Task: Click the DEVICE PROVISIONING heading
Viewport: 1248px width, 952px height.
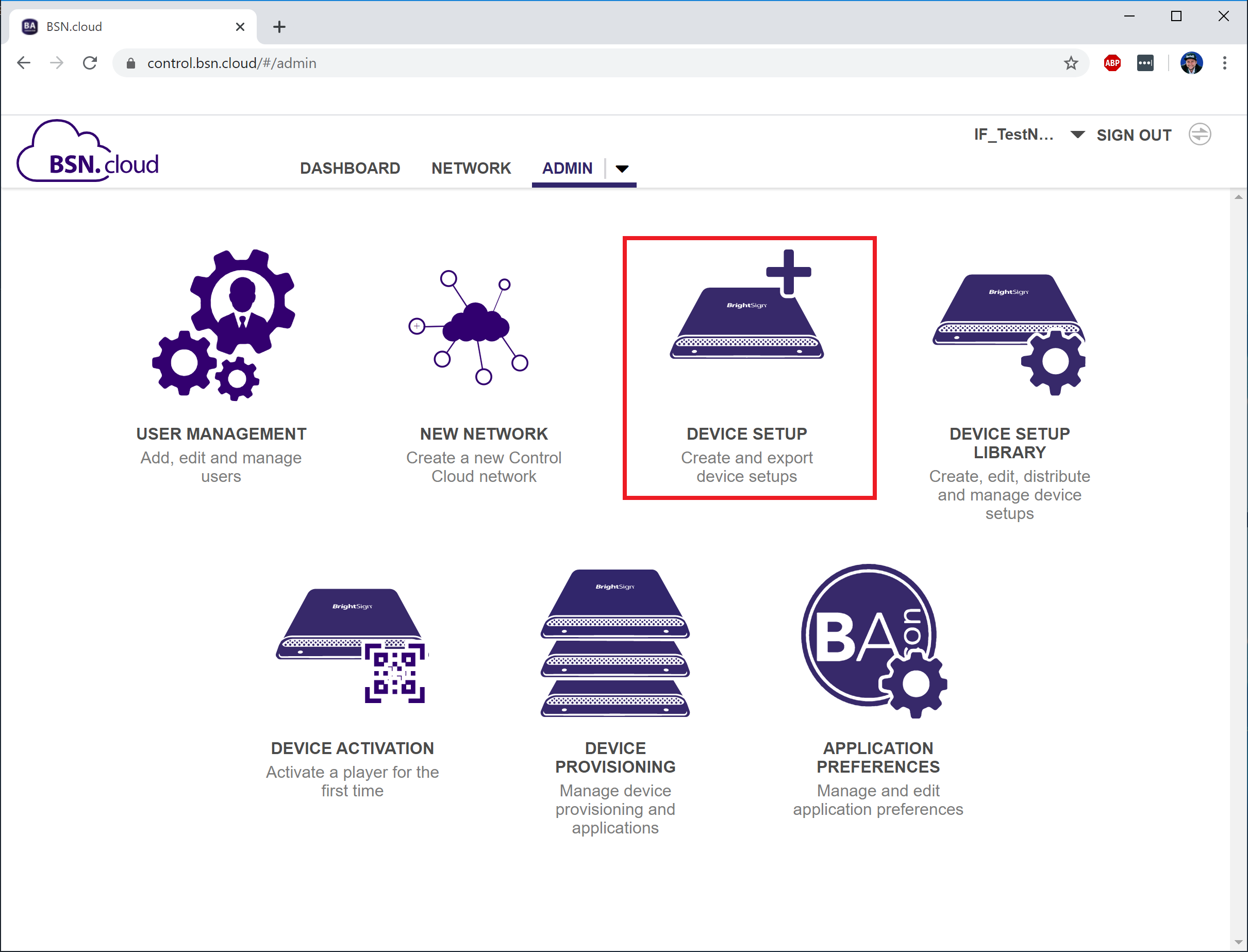Action: point(615,758)
